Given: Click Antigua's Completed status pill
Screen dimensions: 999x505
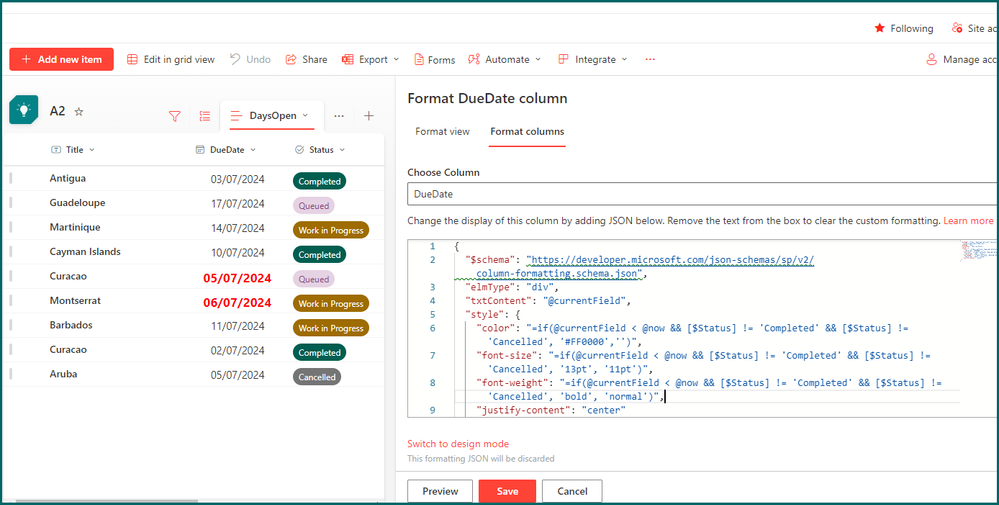Looking at the screenshot, I should 319,181.
